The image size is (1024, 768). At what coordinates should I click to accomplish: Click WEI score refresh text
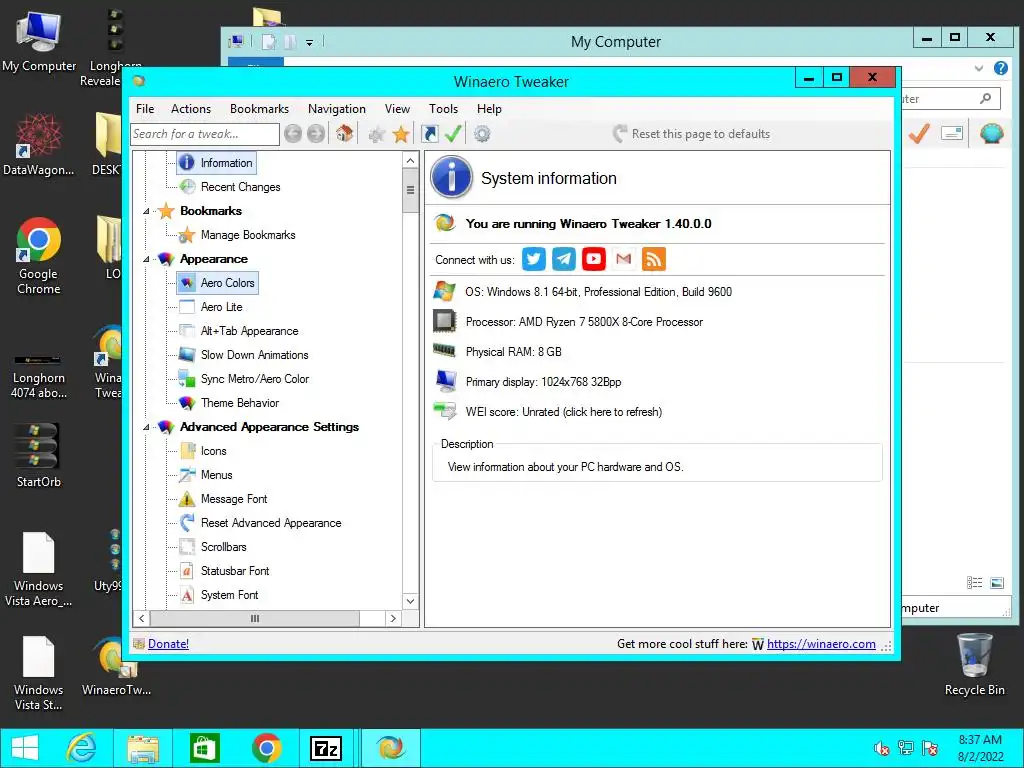coord(564,412)
